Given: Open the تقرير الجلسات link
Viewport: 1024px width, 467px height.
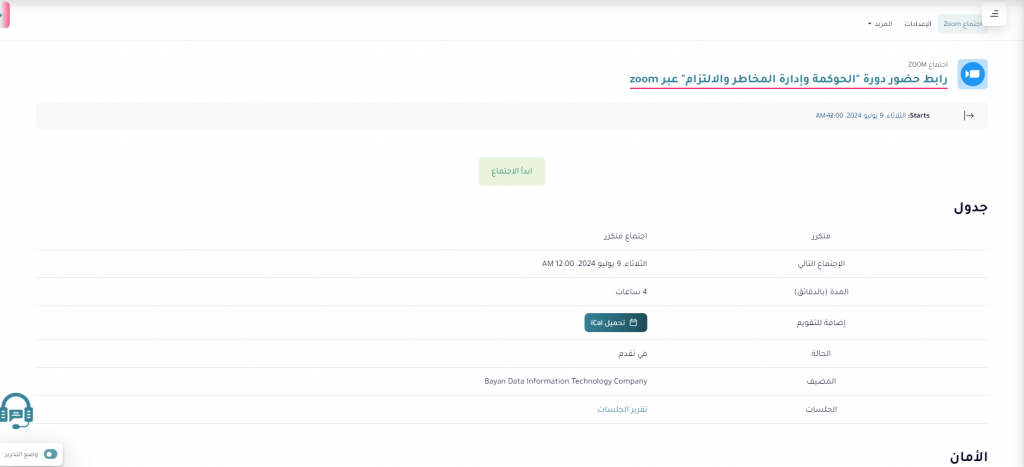Looking at the screenshot, I should click(622, 410).
